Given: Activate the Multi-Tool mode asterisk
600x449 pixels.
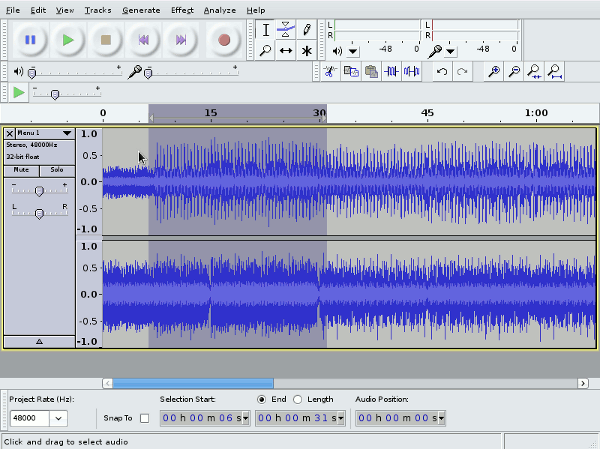Looking at the screenshot, I should (306, 50).
